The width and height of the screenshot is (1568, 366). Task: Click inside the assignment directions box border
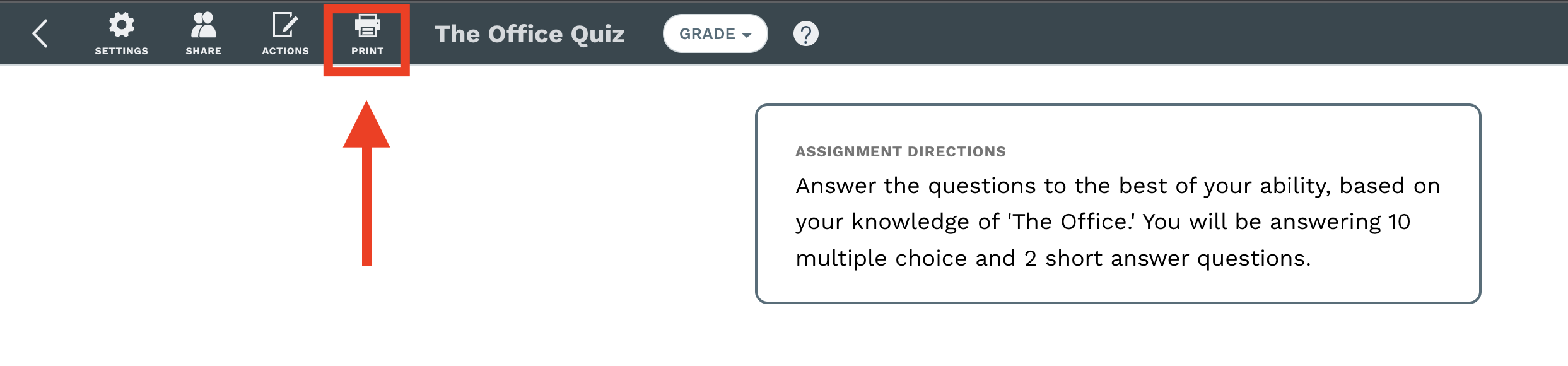[x=1118, y=204]
